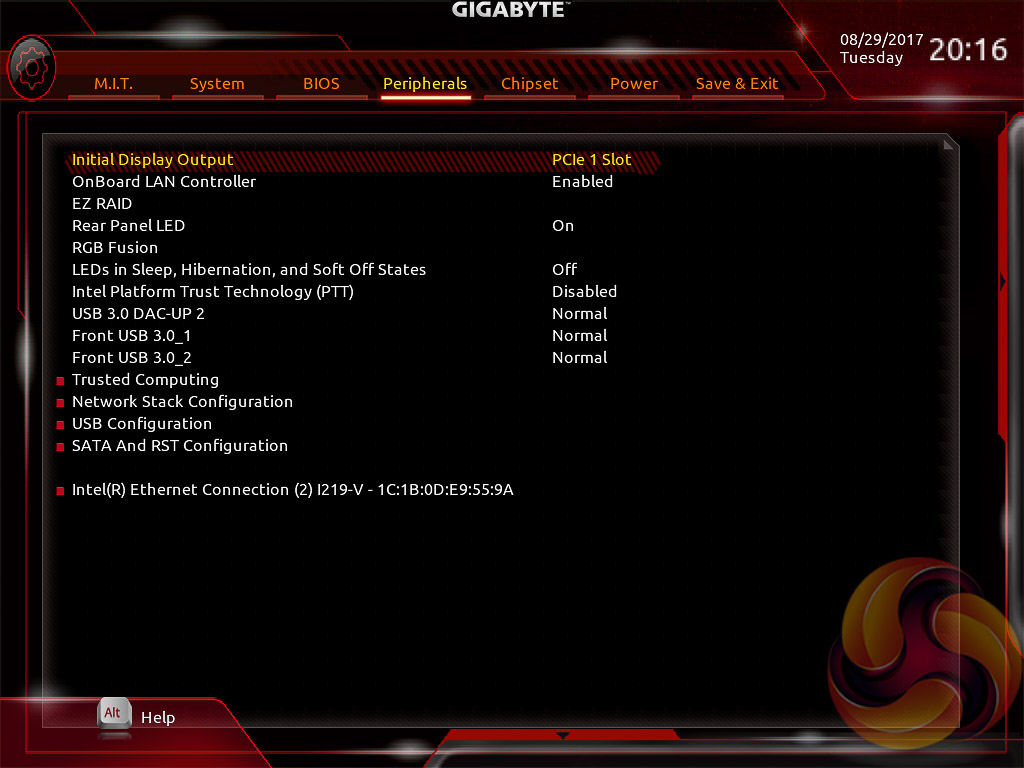Change Front USB 3.0_2 Normal value
The height and width of the screenshot is (768, 1024).
click(580, 358)
